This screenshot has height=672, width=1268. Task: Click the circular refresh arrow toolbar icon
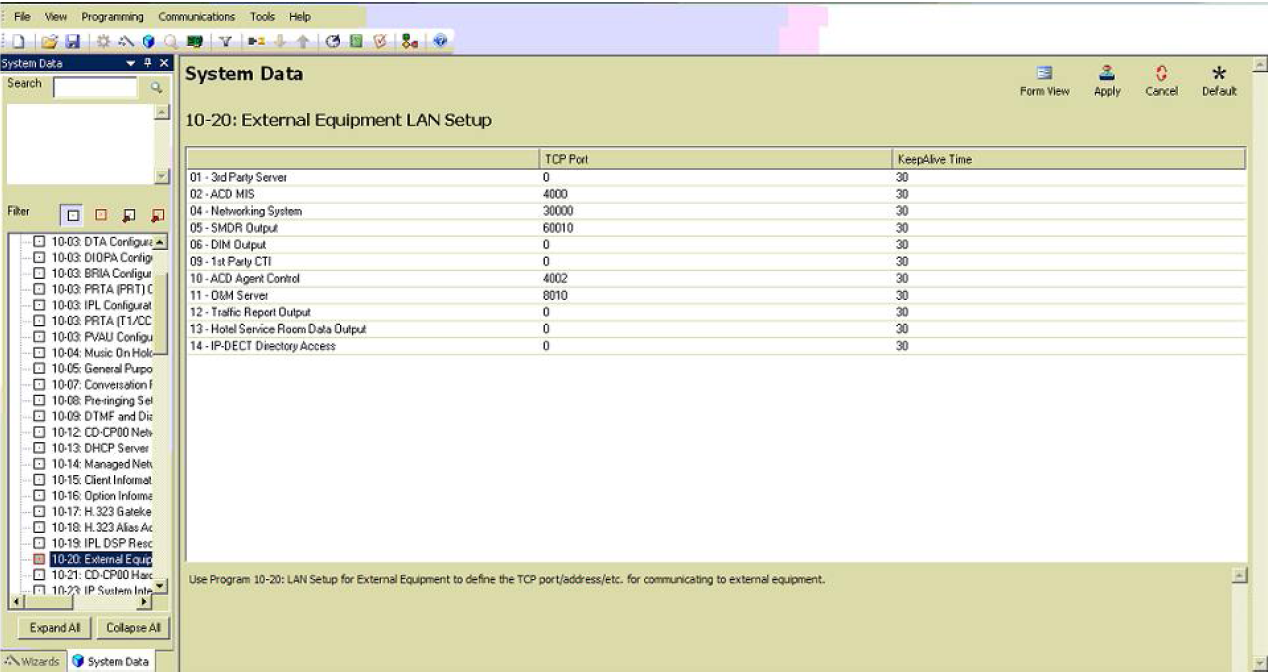(x=333, y=42)
